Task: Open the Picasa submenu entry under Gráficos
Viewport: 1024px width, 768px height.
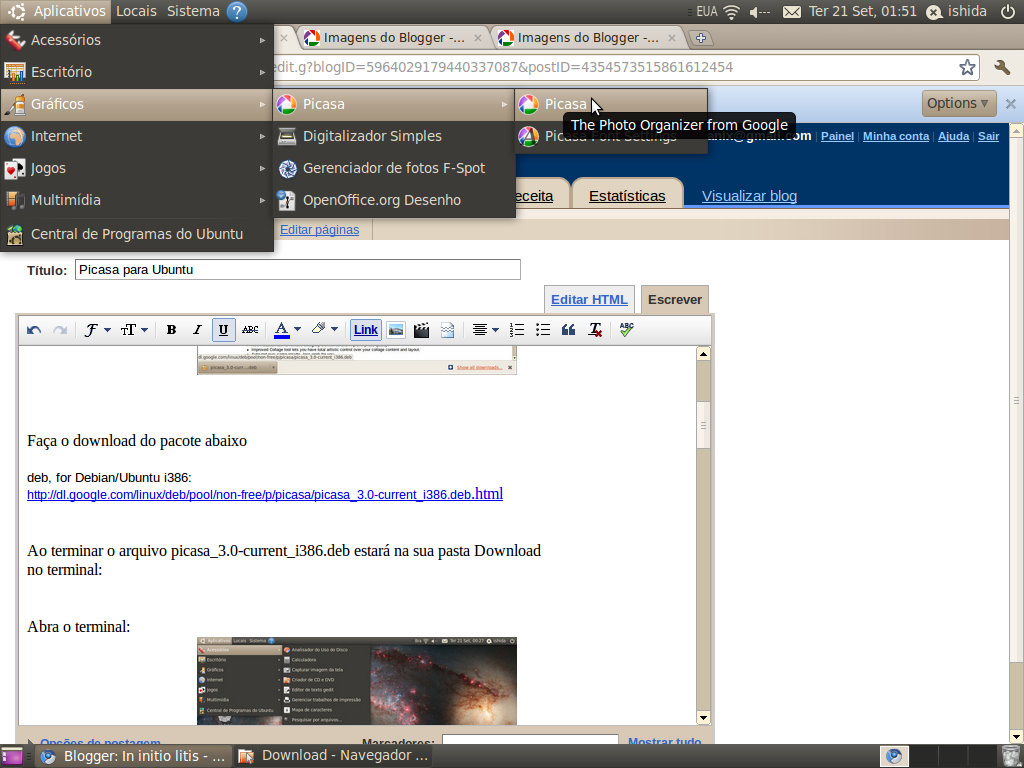Action: click(x=394, y=104)
